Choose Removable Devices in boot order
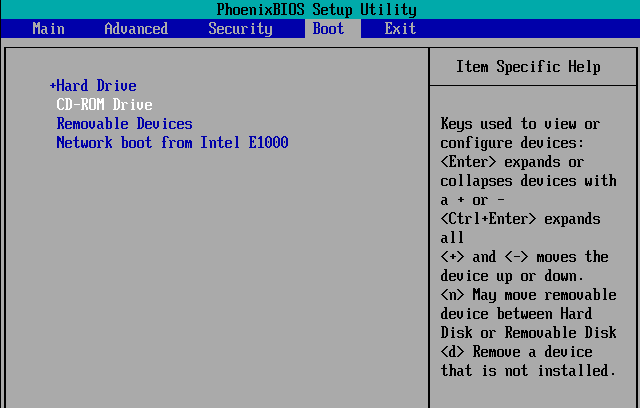 pos(124,124)
